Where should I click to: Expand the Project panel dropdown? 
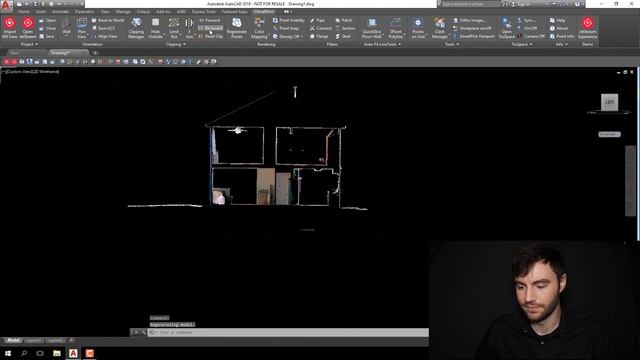pyautogui.click(x=29, y=44)
